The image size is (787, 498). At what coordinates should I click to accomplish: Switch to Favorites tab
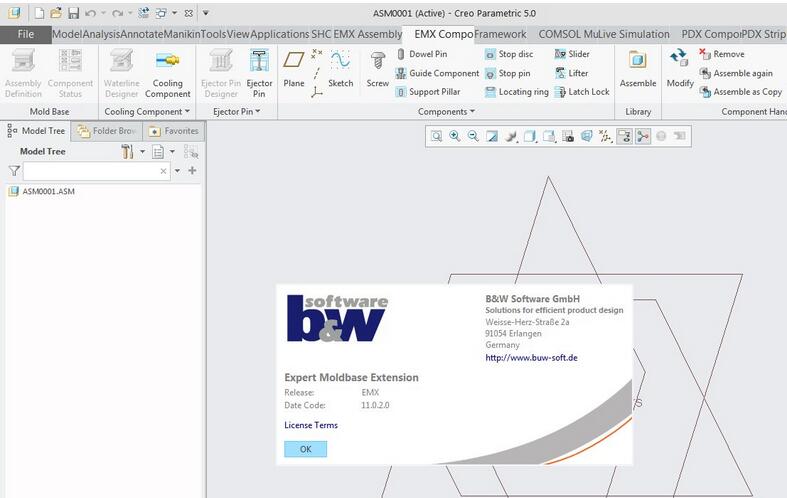(174, 131)
